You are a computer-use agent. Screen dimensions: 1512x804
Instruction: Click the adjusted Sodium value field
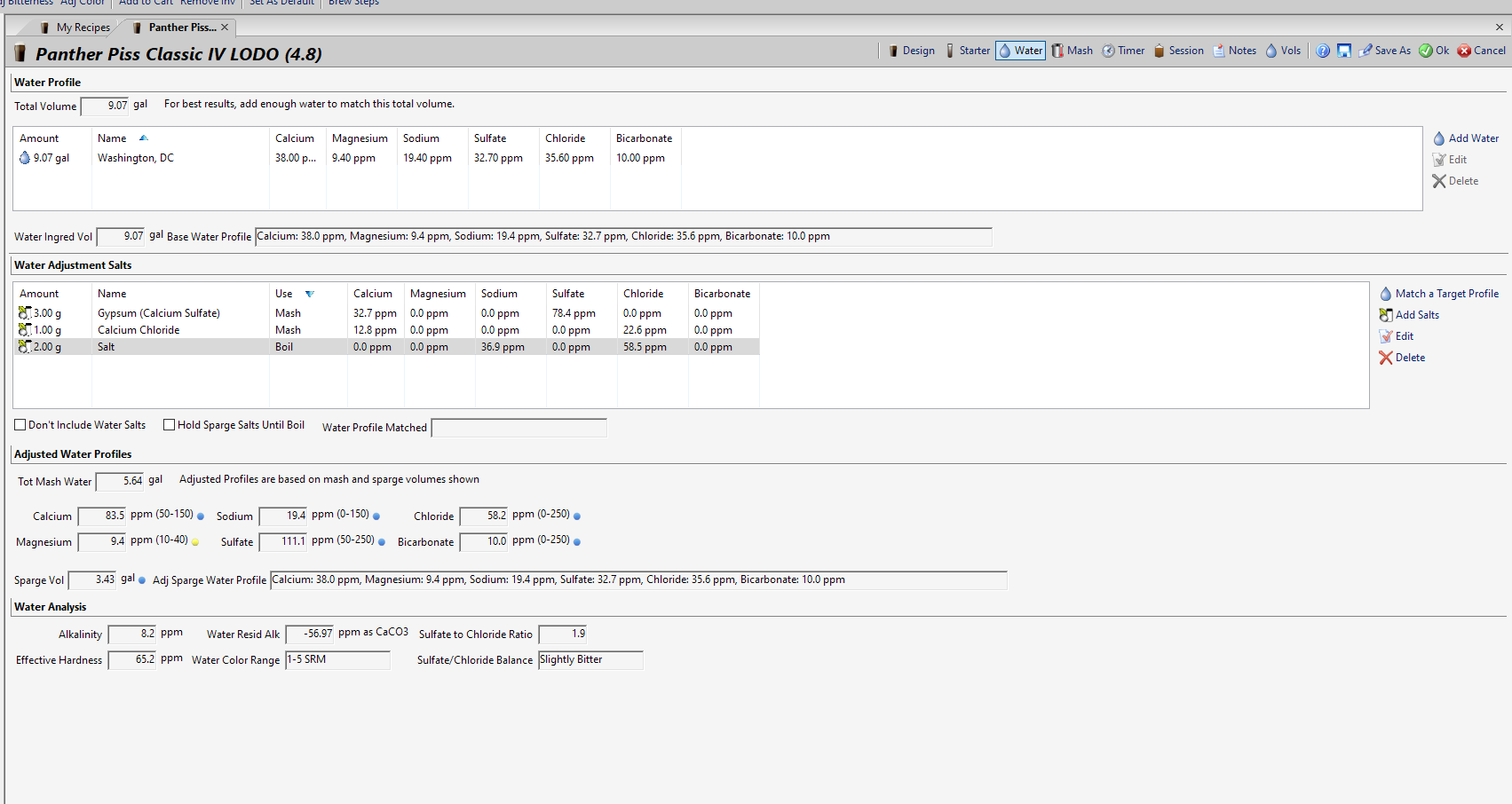coord(284,516)
